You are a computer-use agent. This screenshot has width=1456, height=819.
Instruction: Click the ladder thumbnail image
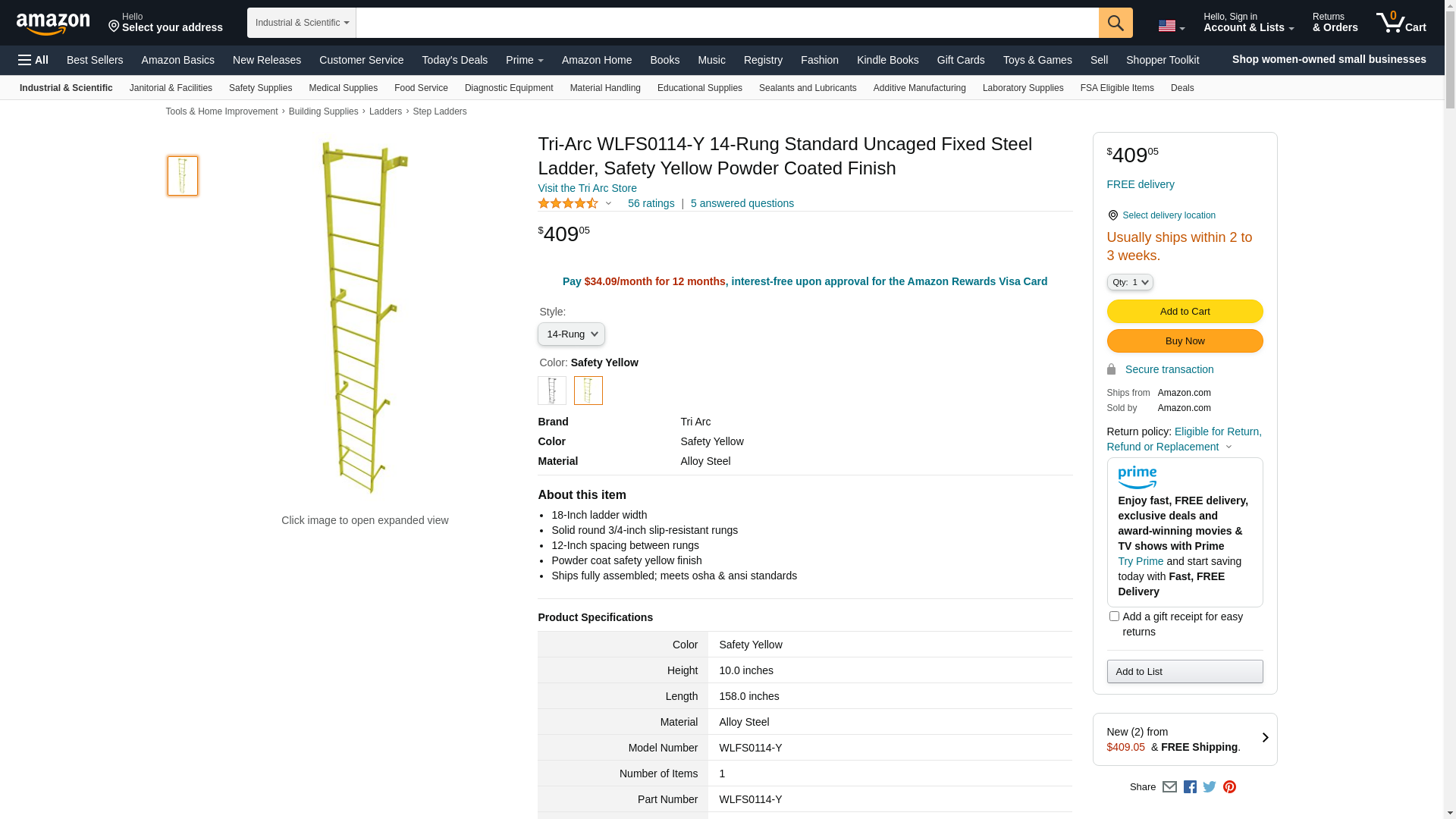pyautogui.click(x=183, y=176)
